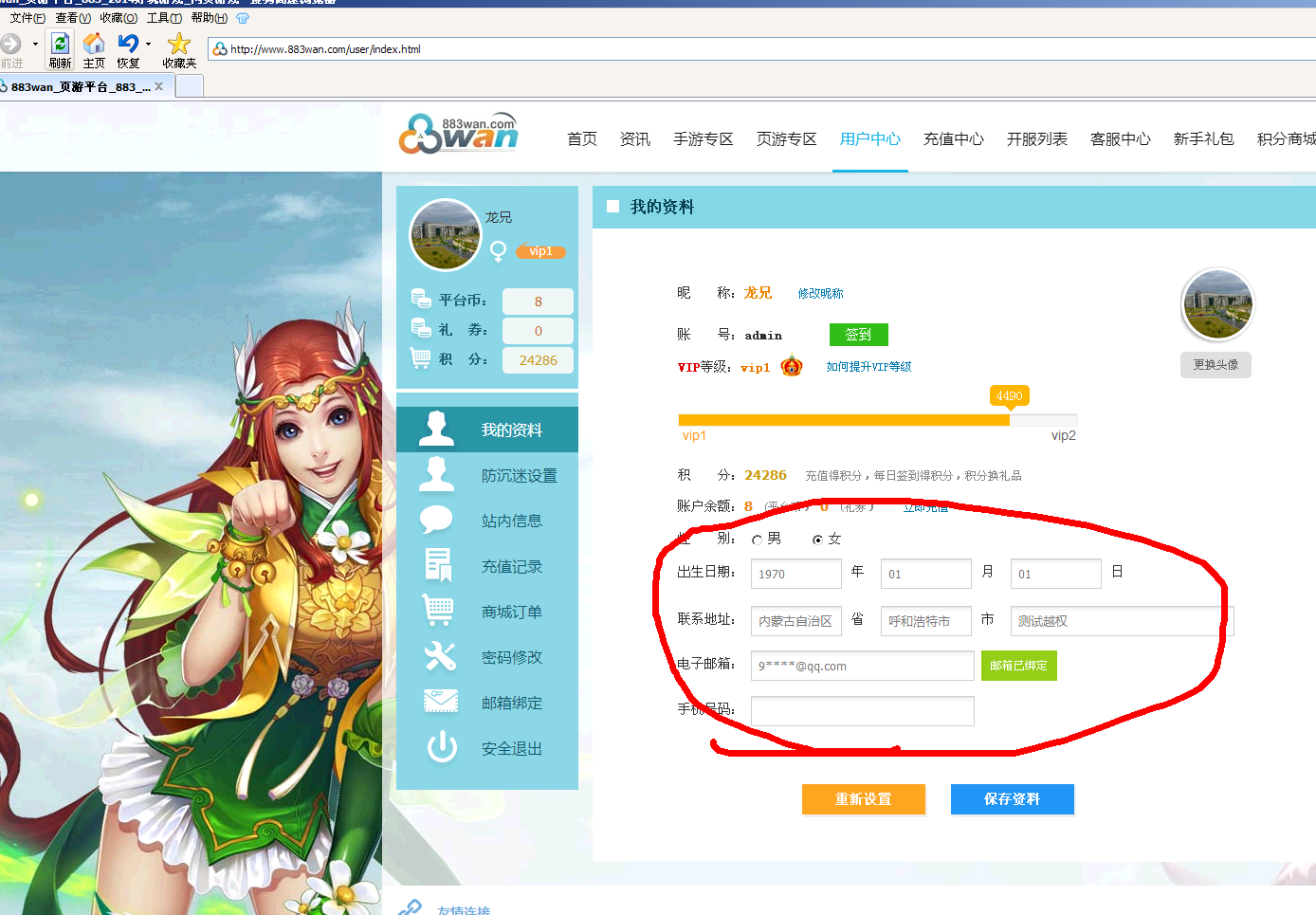Click the green 邮箱已绑定 button
The height and width of the screenshot is (915, 1316).
click(x=1019, y=666)
